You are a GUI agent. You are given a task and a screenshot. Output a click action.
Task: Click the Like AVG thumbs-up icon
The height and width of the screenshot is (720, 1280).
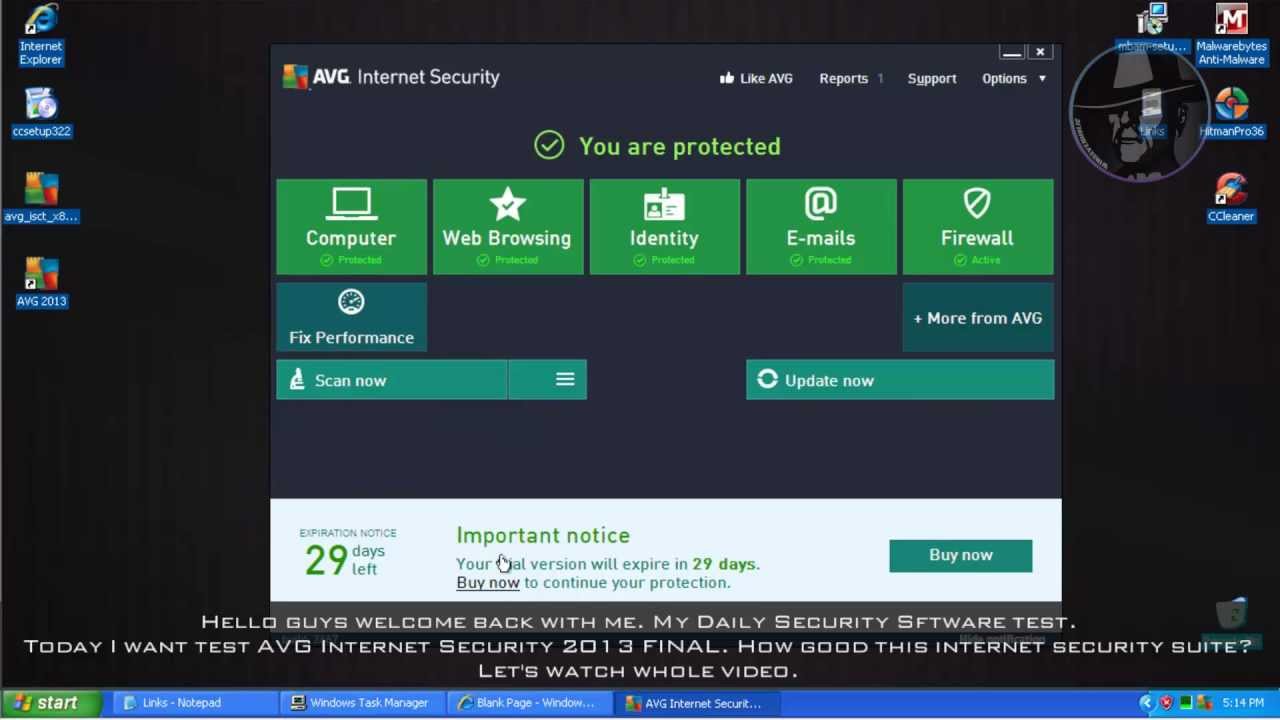(727, 78)
